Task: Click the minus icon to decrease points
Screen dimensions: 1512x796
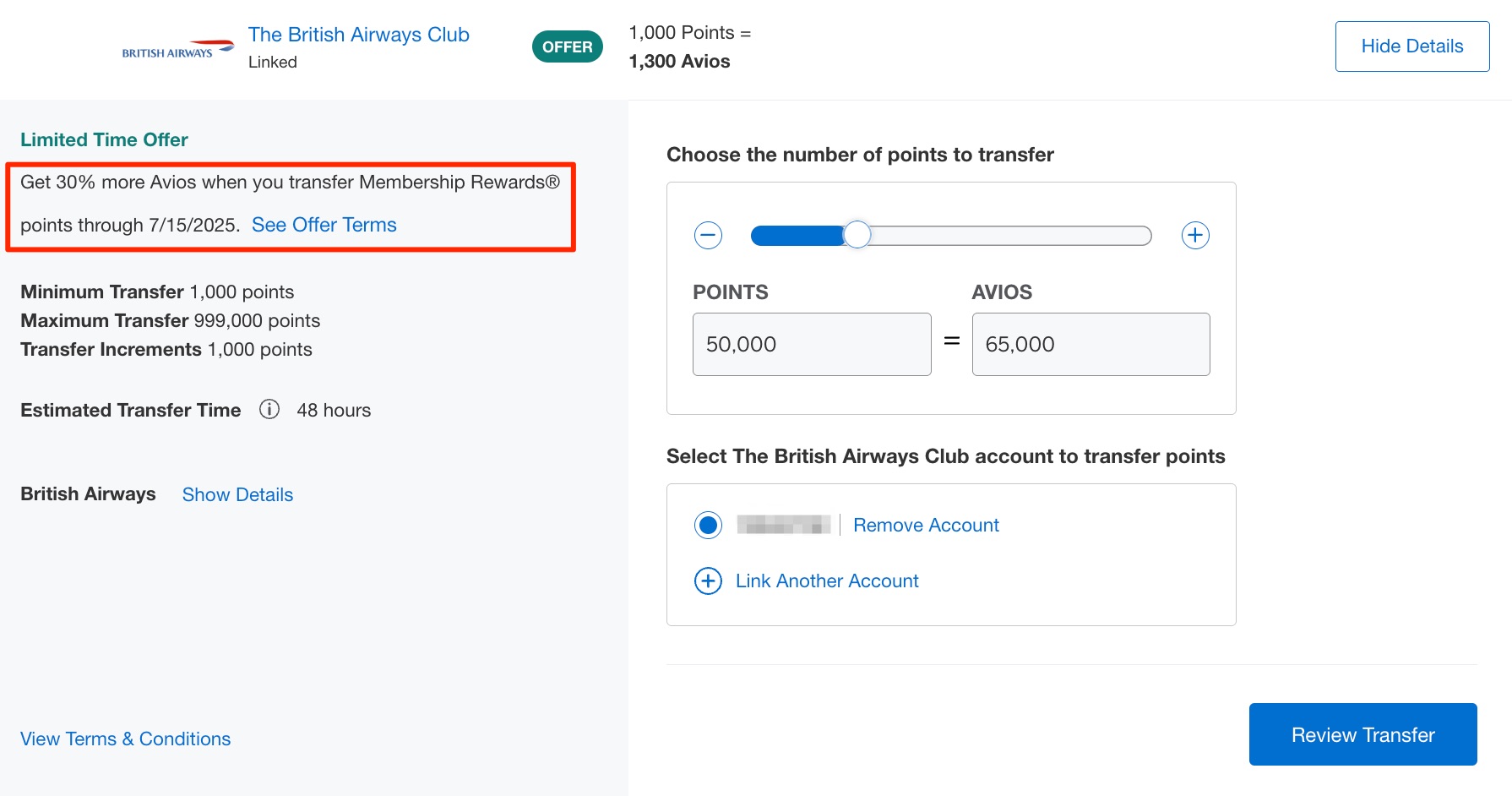Action: point(708,235)
